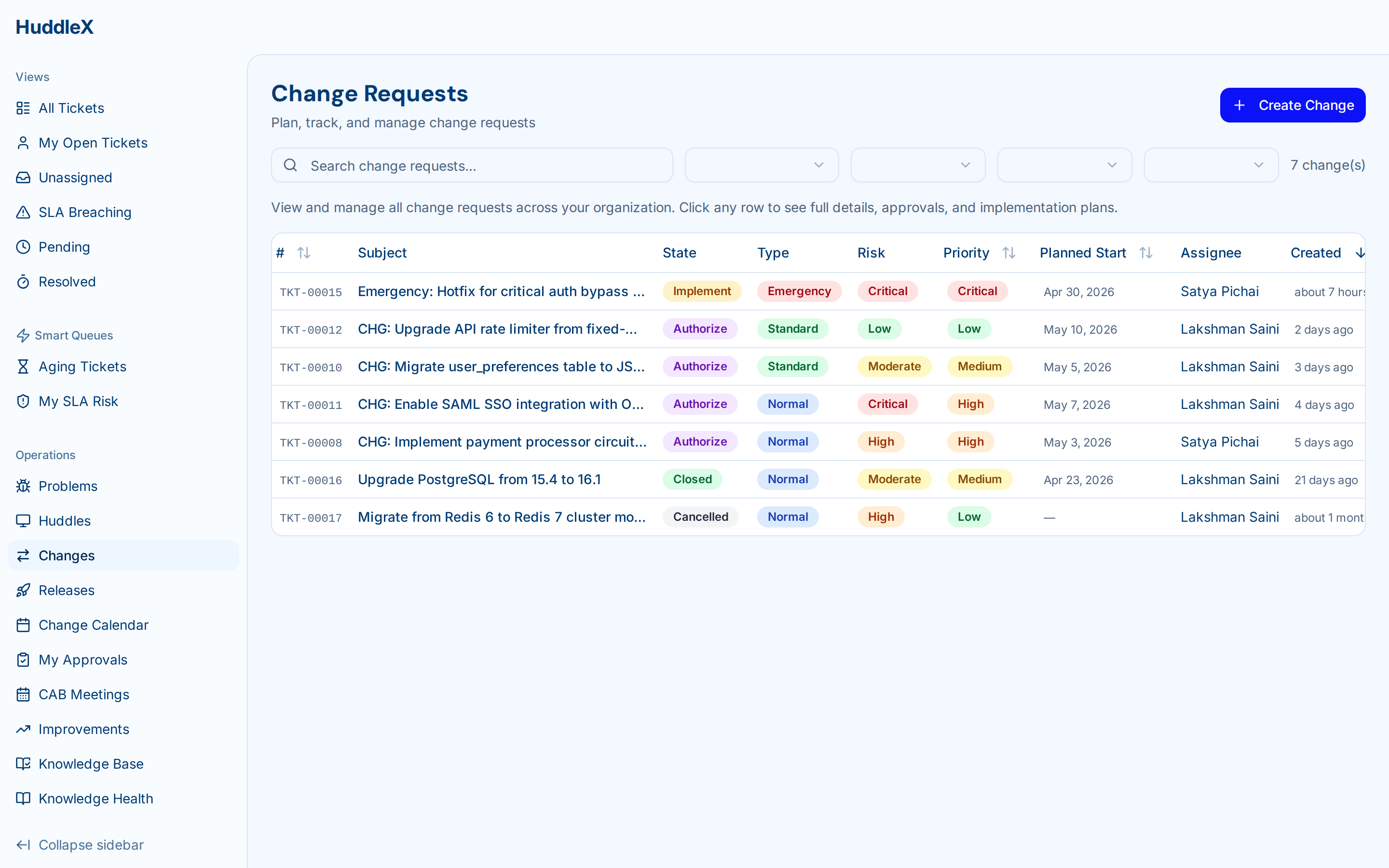1389x868 pixels.
Task: Click the Change Calendar icon
Action: coord(23,625)
